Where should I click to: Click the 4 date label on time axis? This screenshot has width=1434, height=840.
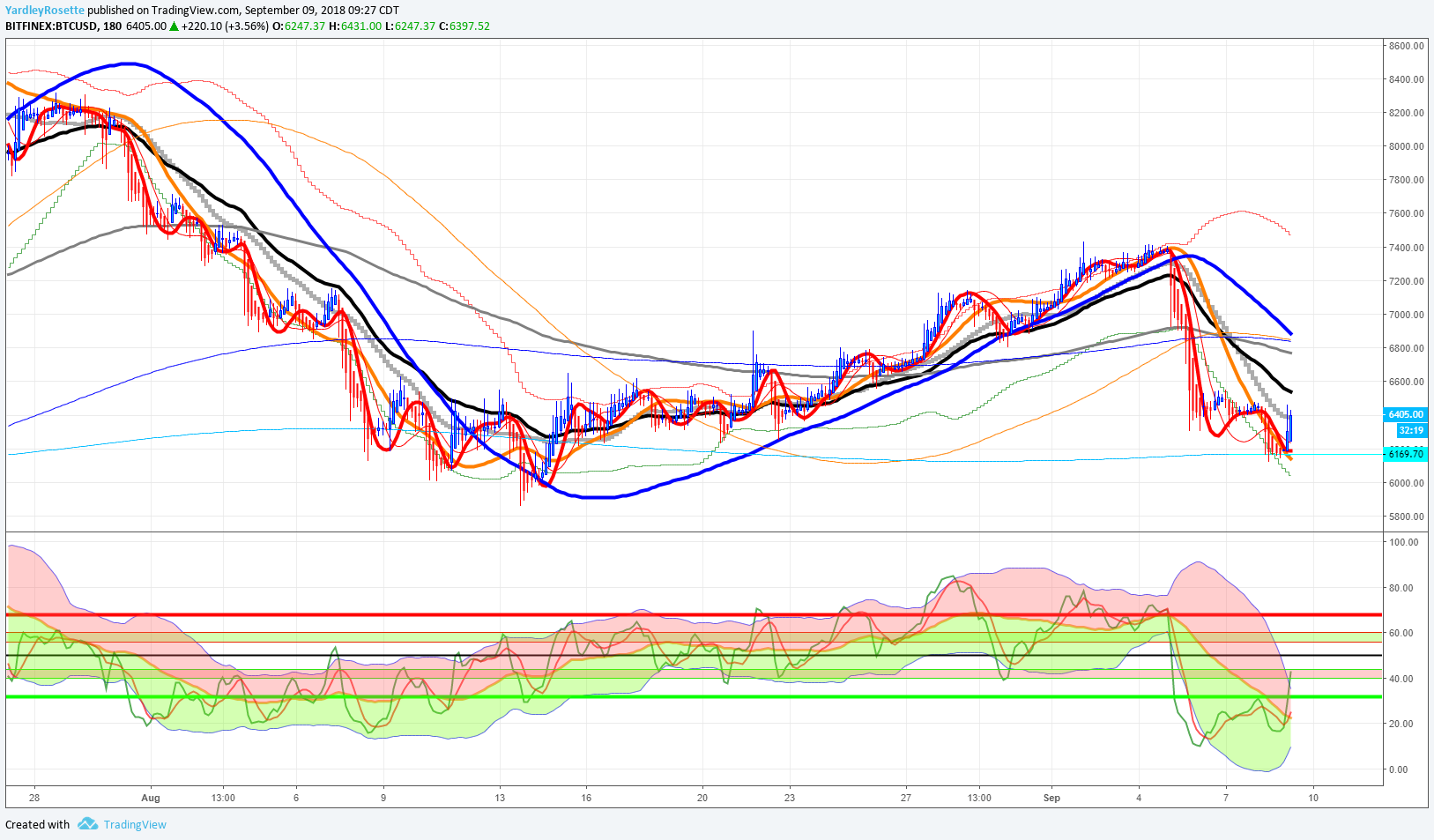[x=1139, y=798]
